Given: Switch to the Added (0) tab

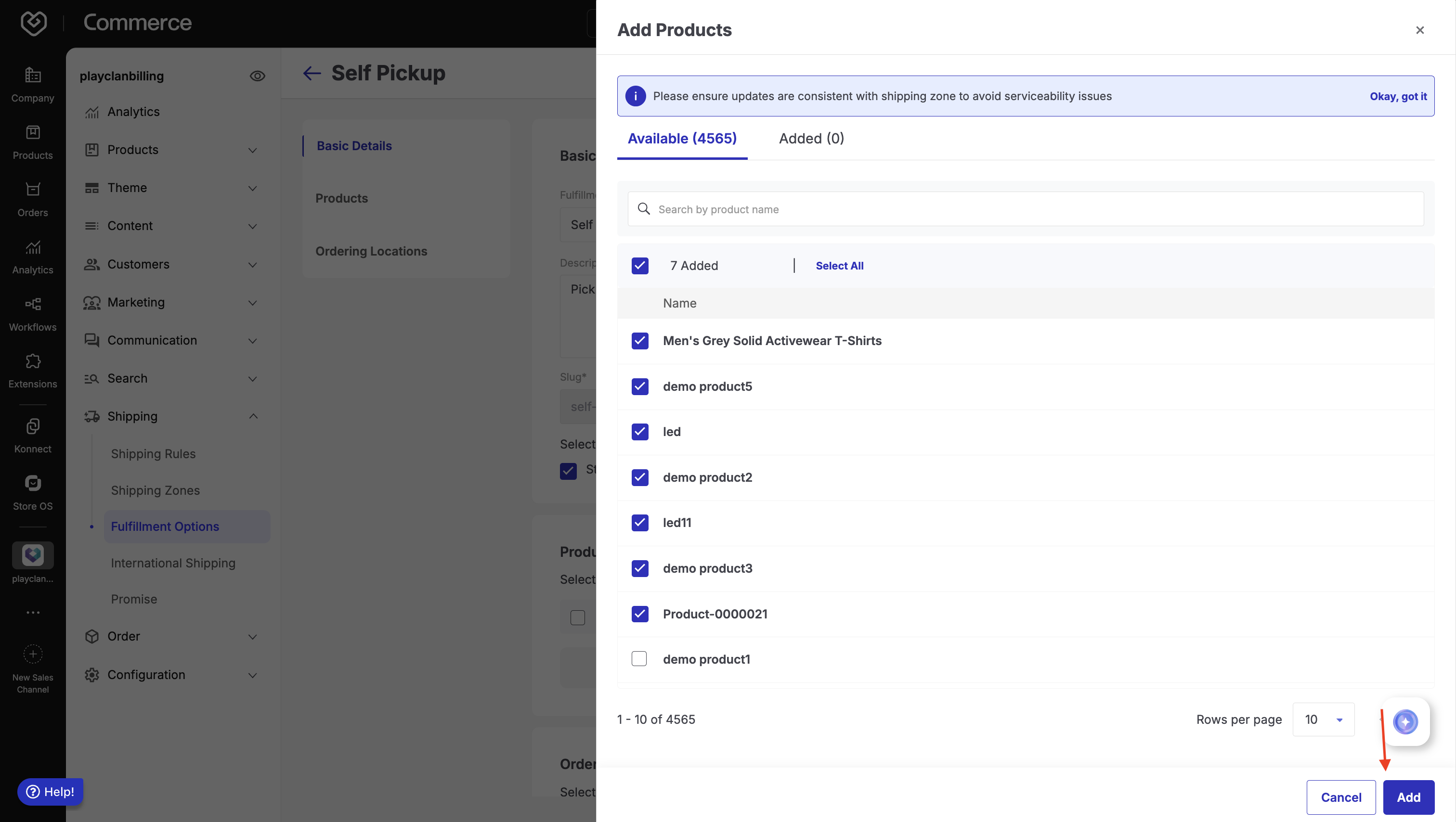Looking at the screenshot, I should tap(811, 139).
